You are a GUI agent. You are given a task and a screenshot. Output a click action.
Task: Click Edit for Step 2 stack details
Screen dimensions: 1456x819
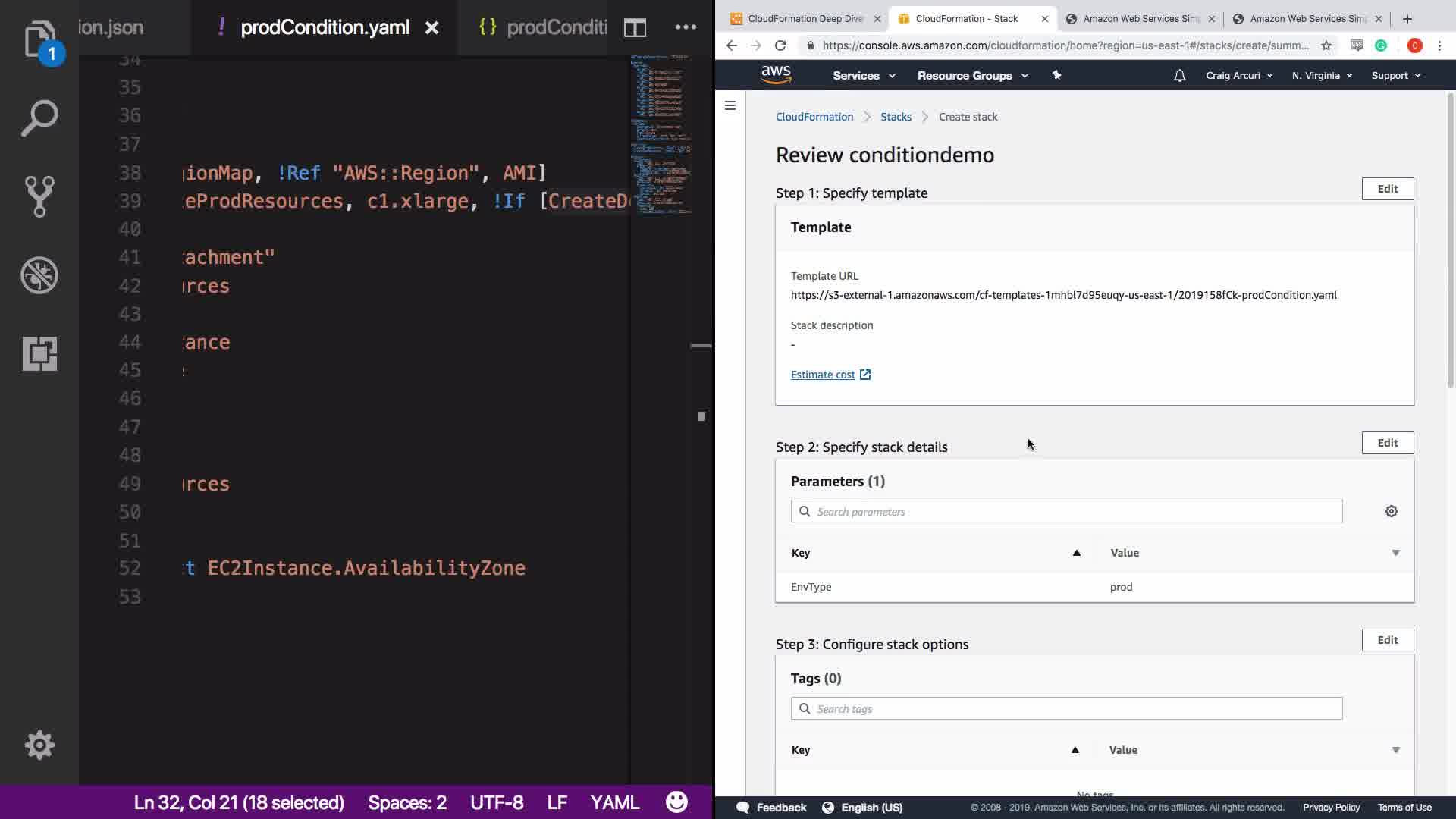coord(1387,443)
